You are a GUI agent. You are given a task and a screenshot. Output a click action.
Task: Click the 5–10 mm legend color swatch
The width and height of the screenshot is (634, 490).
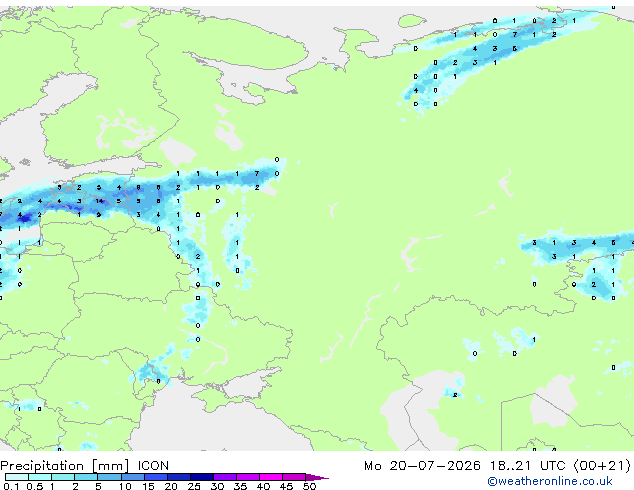click(110, 477)
